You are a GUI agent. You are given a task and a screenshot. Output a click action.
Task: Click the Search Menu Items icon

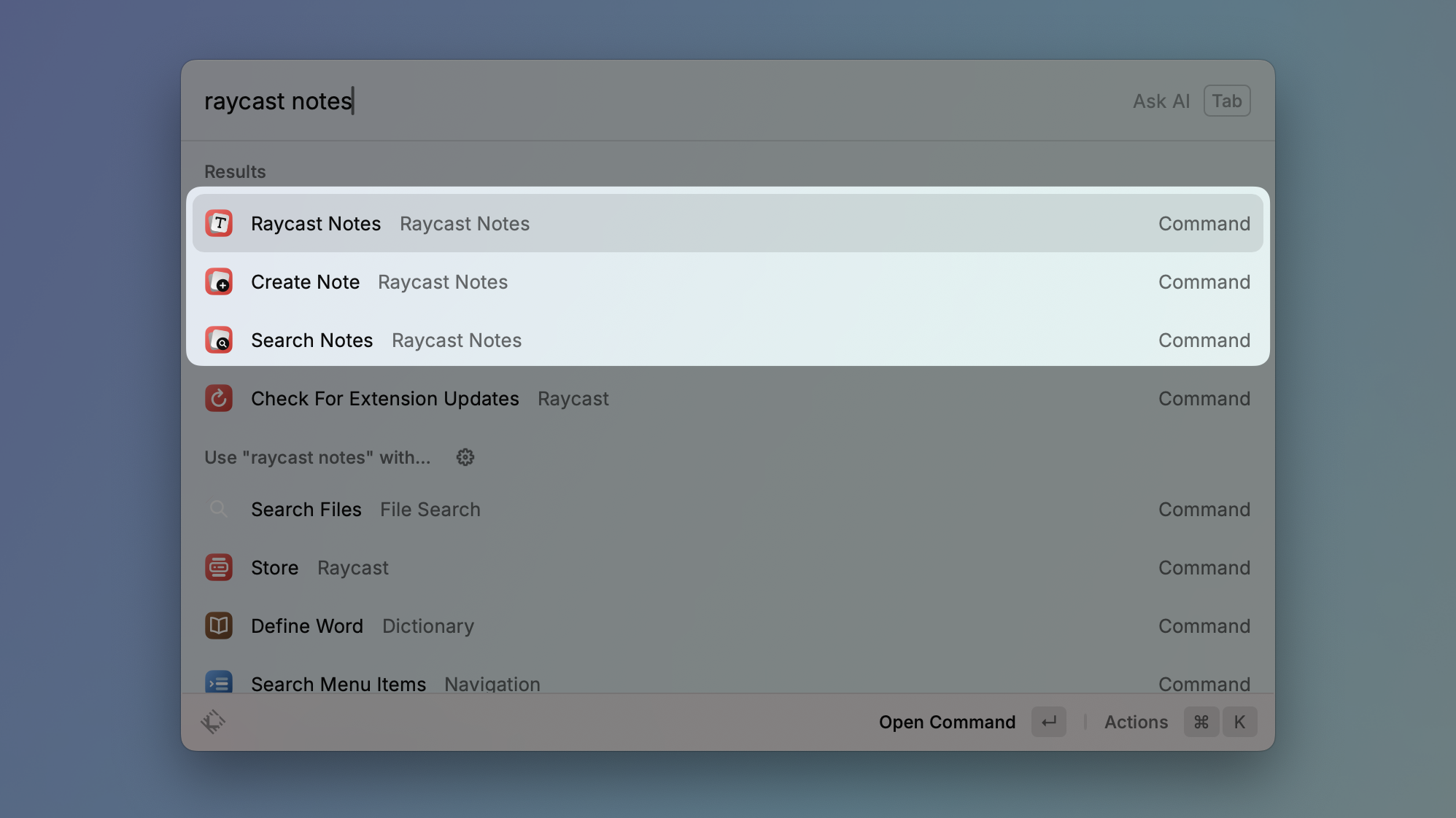tap(219, 682)
